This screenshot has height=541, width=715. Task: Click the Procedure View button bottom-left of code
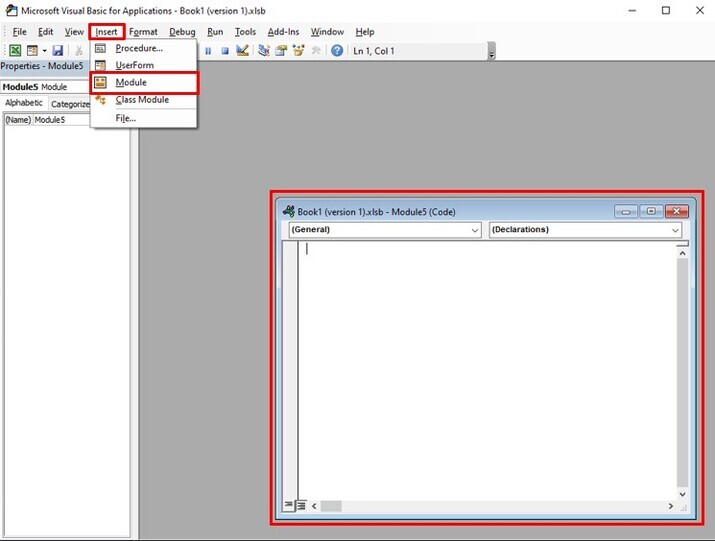point(288,505)
